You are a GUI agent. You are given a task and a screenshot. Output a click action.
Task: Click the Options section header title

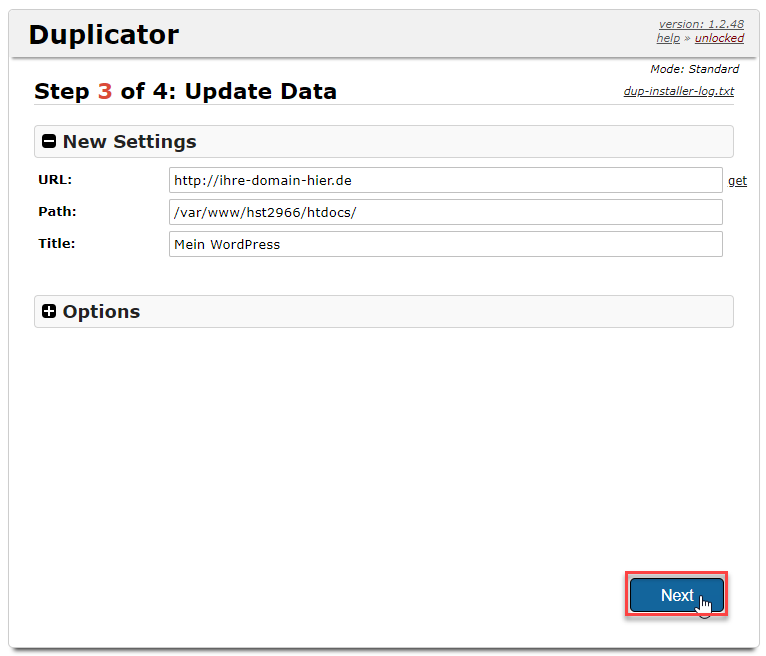[x=101, y=312]
